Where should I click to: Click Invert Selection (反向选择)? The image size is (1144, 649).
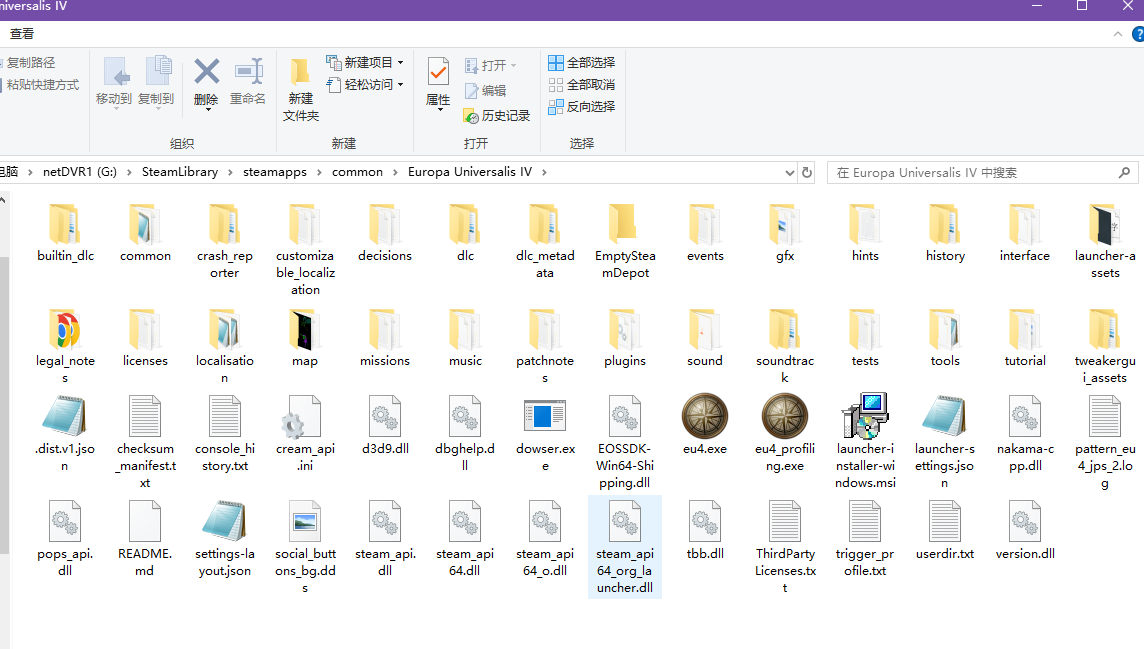click(581, 107)
